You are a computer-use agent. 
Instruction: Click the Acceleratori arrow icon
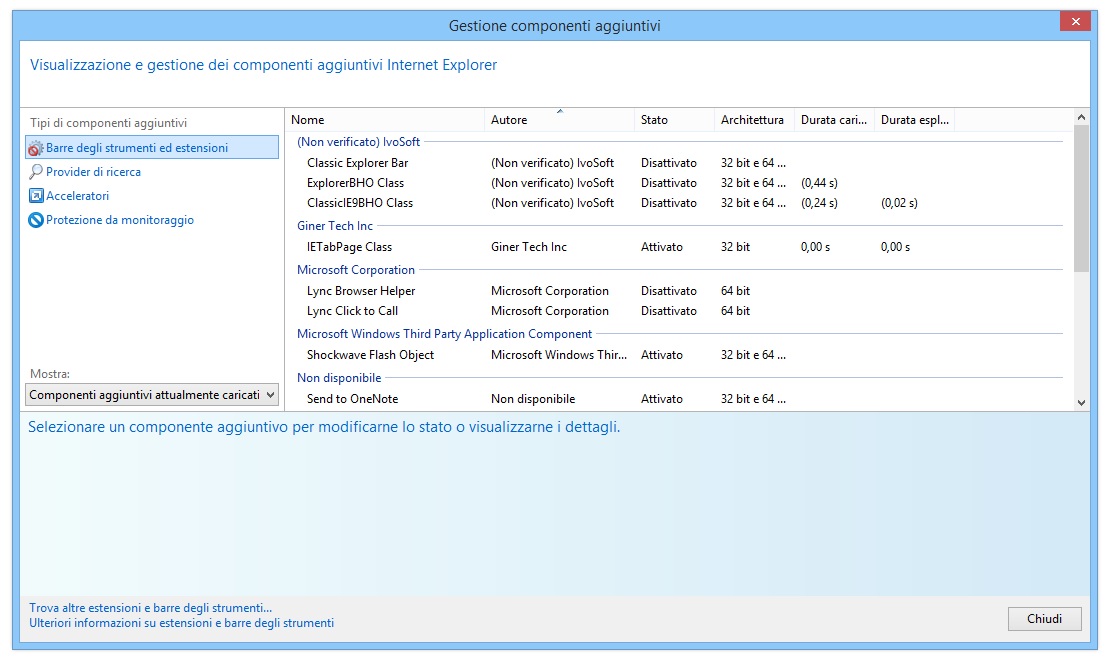36,196
